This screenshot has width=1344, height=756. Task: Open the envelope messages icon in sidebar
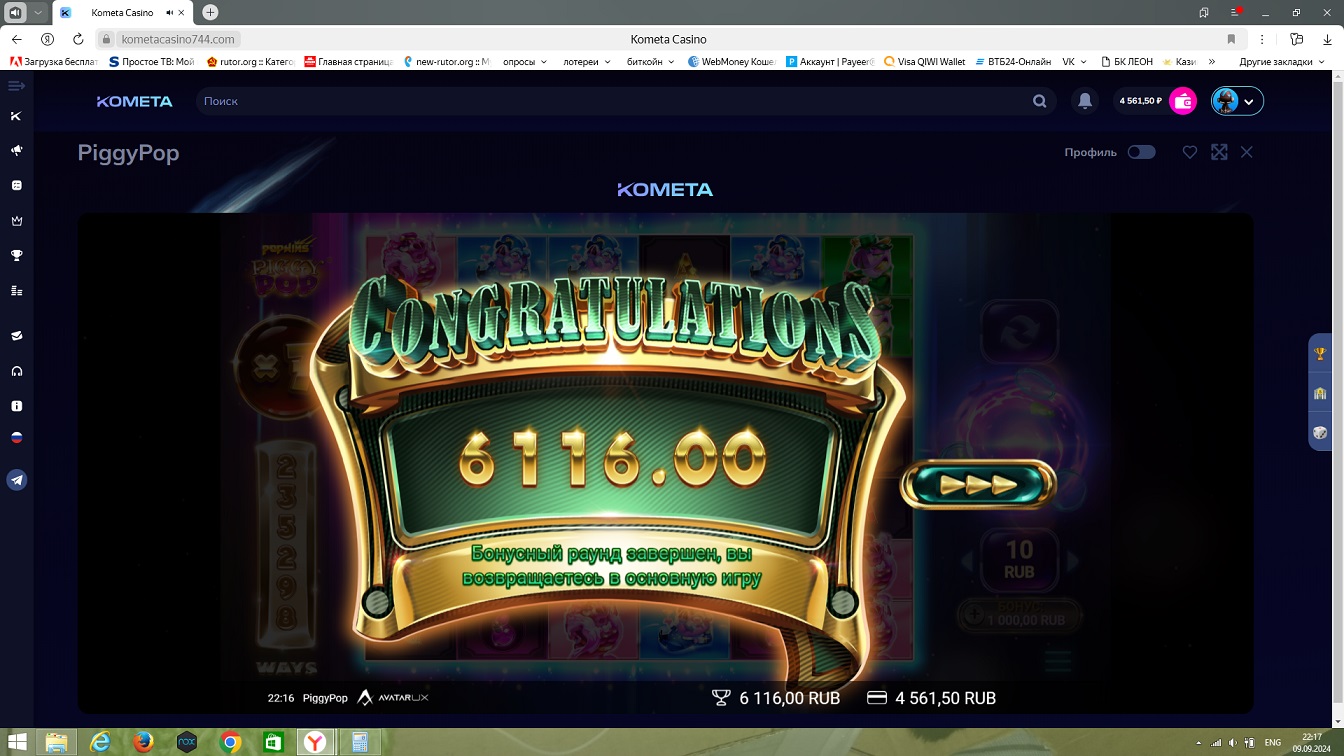[16, 336]
